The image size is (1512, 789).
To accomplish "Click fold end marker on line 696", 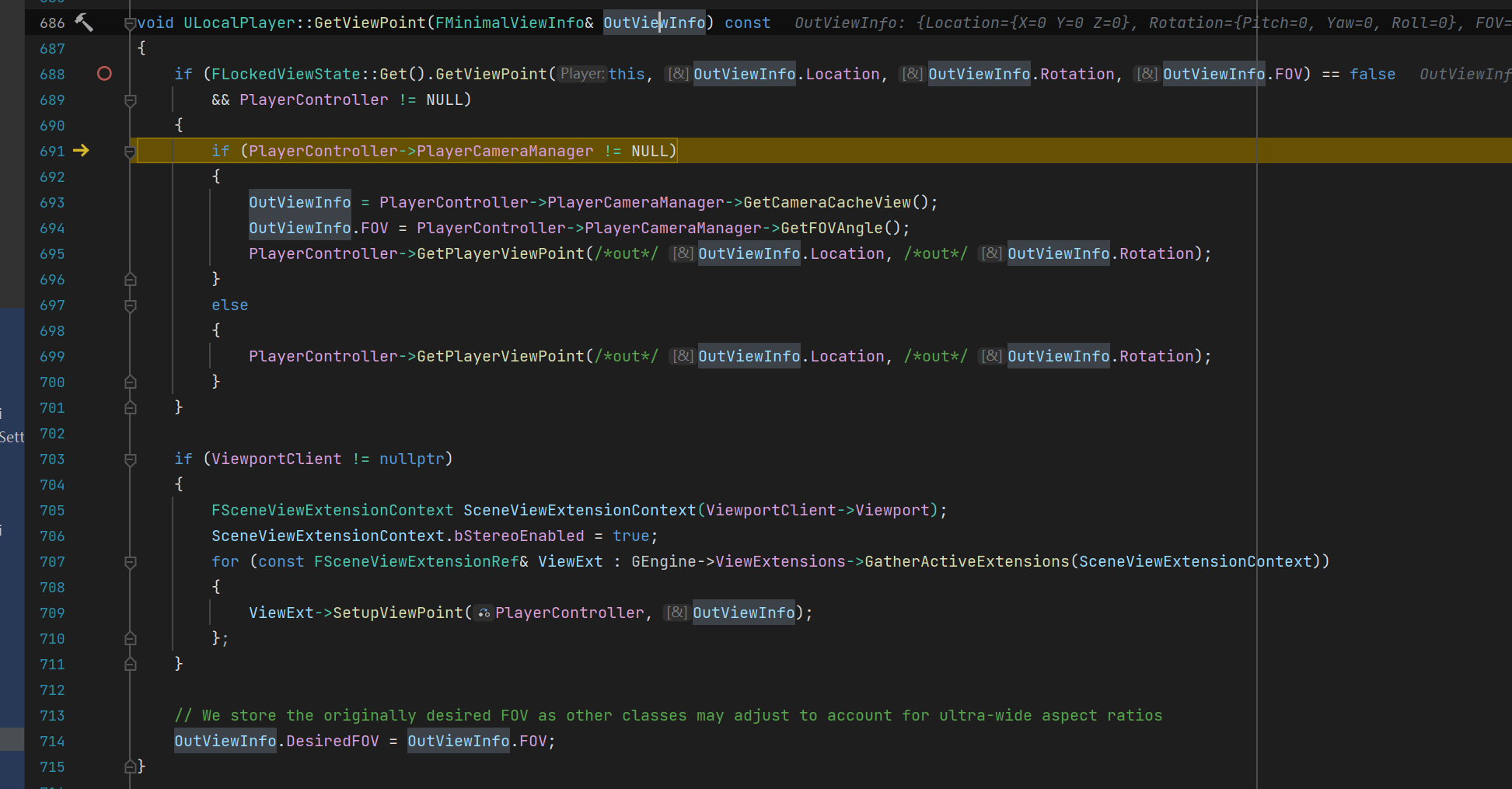I will (x=131, y=279).
